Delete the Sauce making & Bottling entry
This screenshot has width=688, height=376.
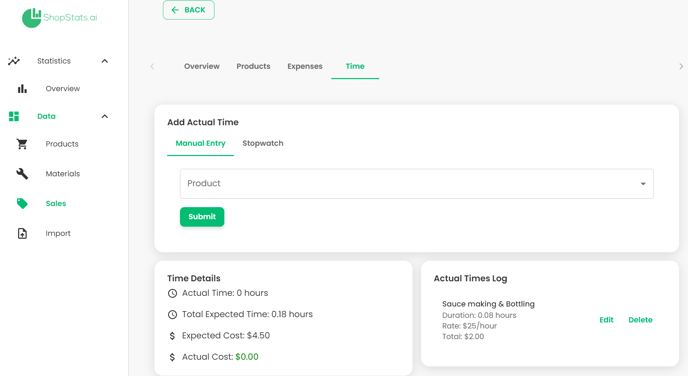[x=640, y=320]
